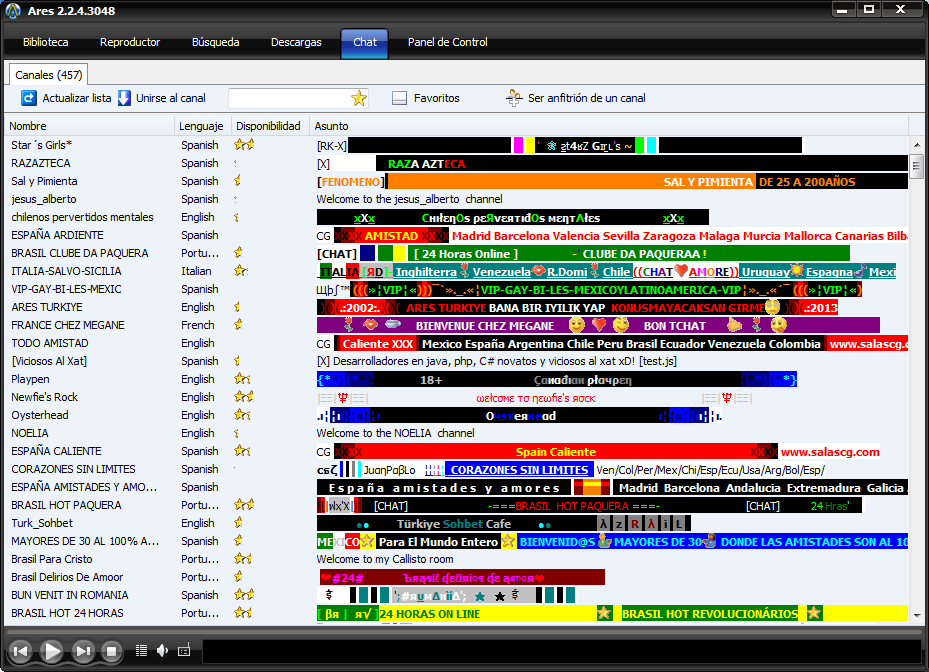Viewport: 929px width, 672px height.
Task: Click availability stars of BUN VENIT IN ROMANIA
Action: point(244,594)
